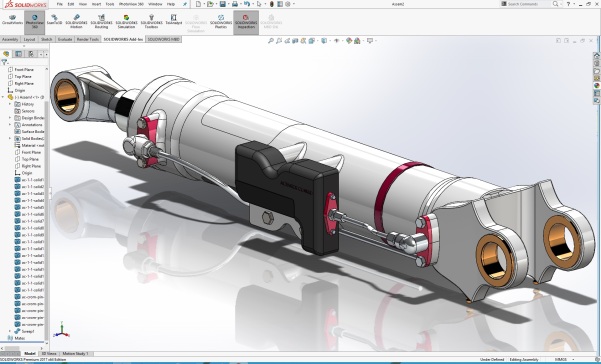Enable the SOLIDWORKS Plastics add-in
Screen dimensions: 601x364
point(221,21)
